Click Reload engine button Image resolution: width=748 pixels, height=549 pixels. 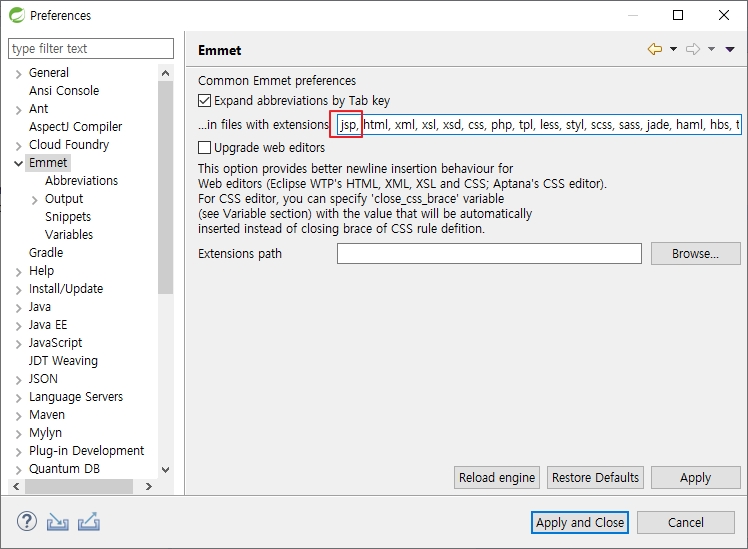[497, 477]
